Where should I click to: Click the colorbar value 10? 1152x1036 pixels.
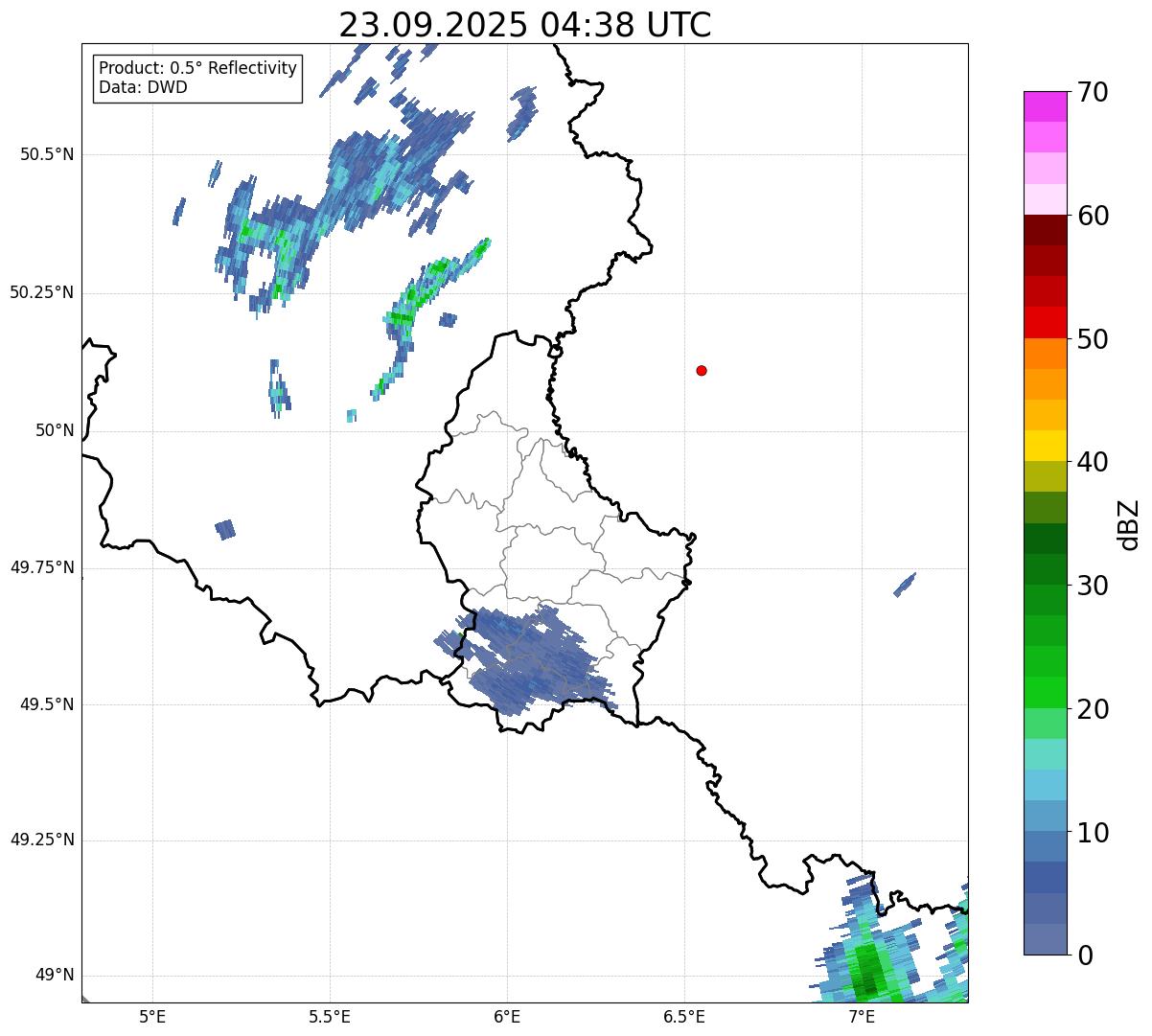(1093, 832)
